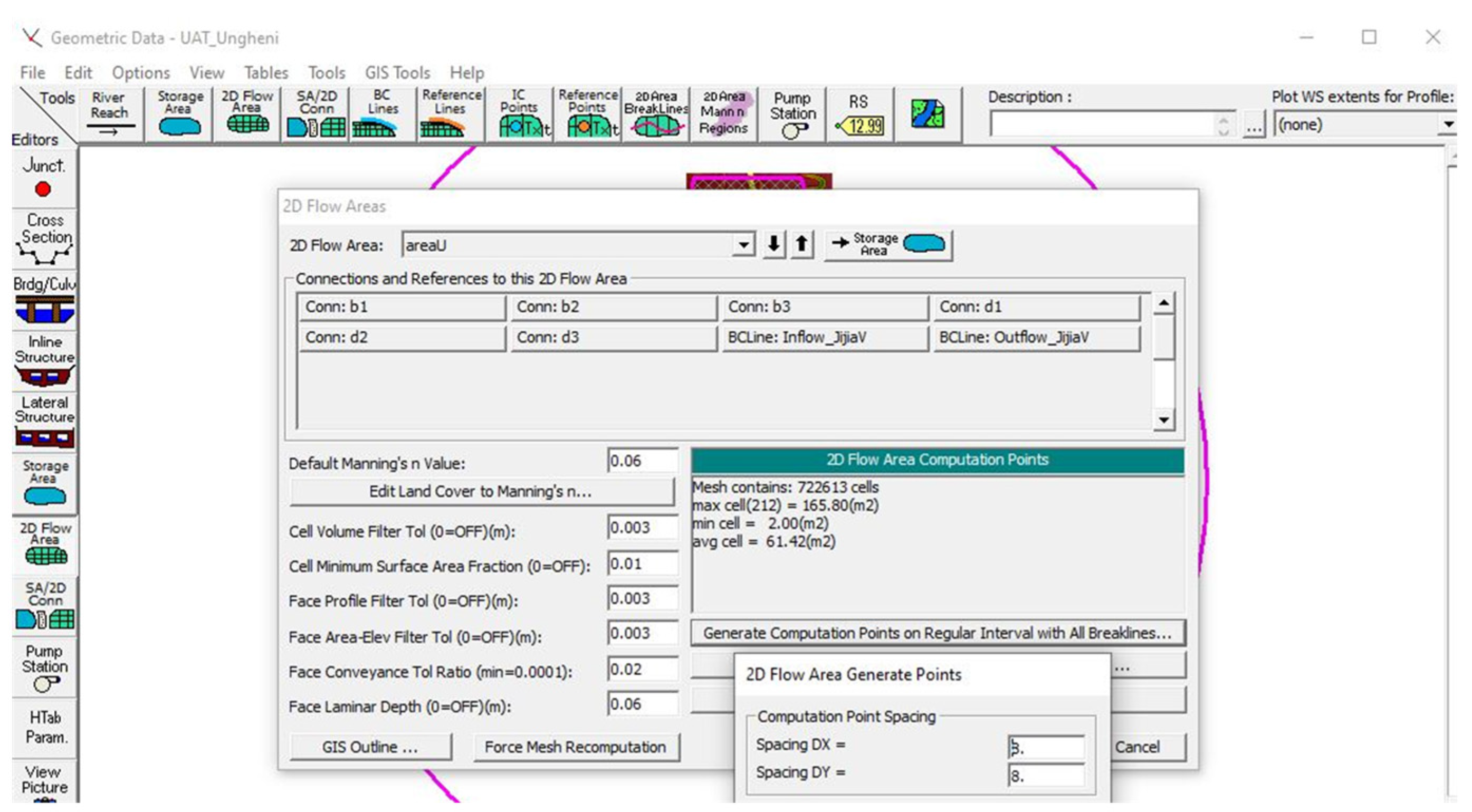This screenshot has width=1472, height=812.
Task: Click the Spacing DY input field
Action: point(1045,776)
